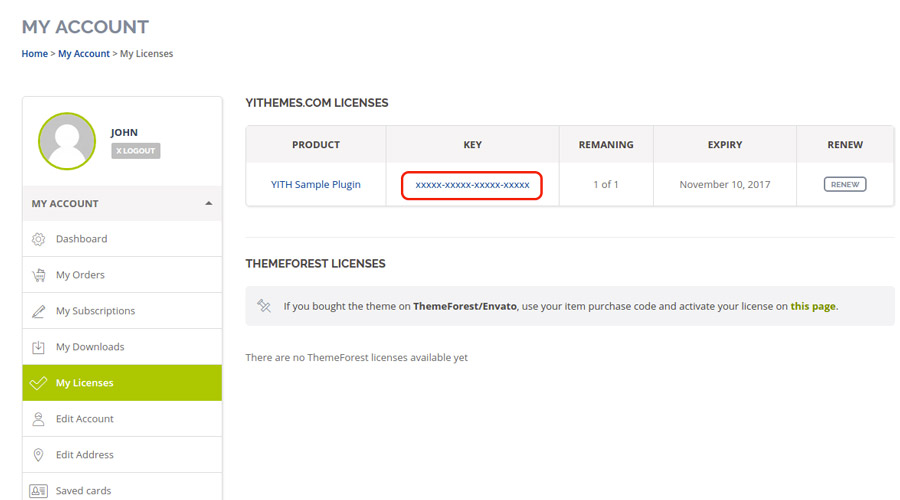900x500 pixels.
Task: Click the My Licenses checkmark icon
Action: [x=38, y=383]
